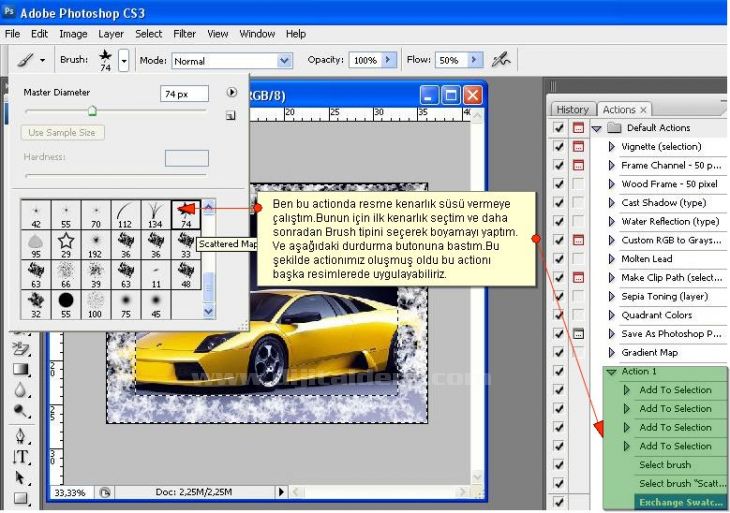
Task: Toggle the checkbox for Default Actions
Action: point(559,128)
